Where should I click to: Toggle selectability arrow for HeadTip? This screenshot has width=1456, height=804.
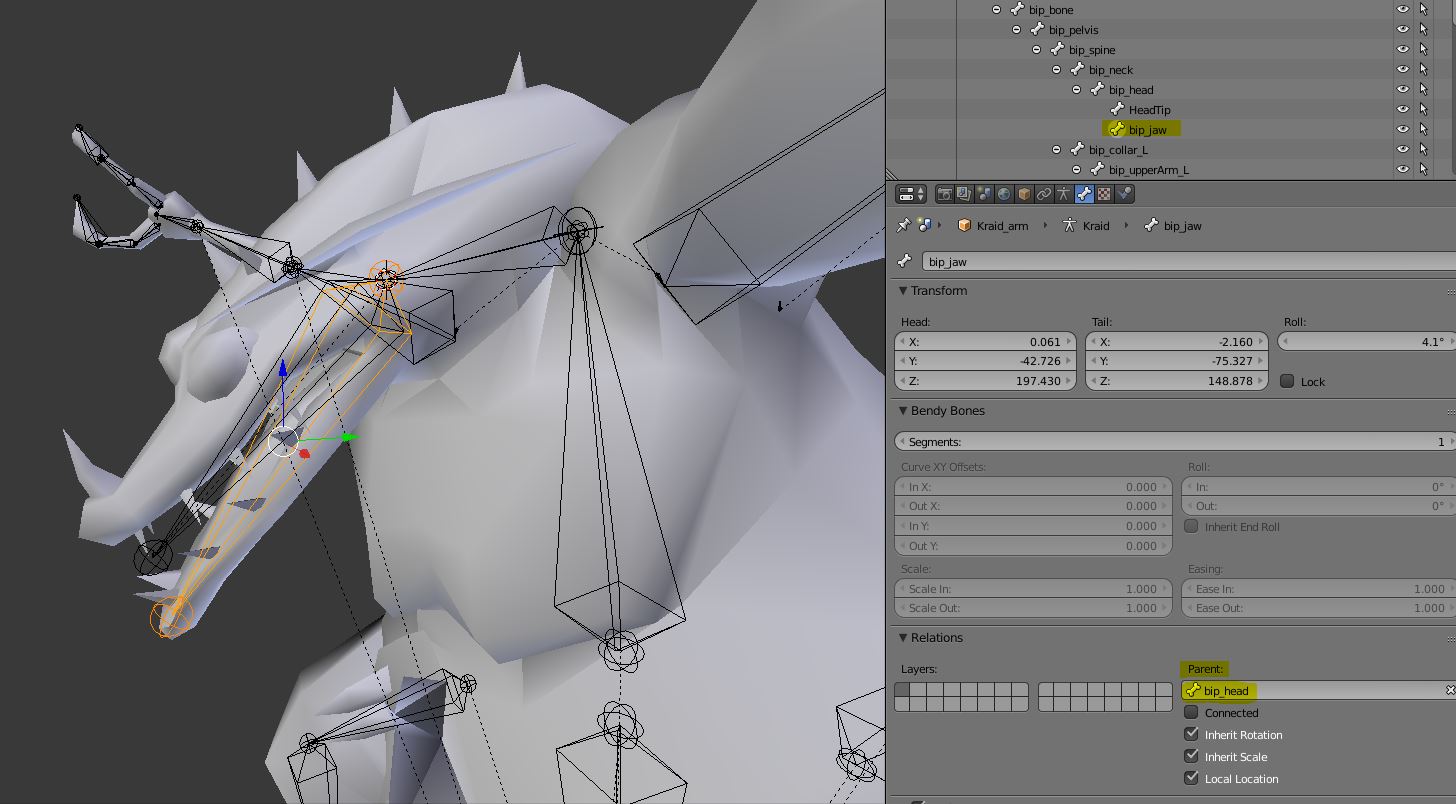click(x=1423, y=110)
